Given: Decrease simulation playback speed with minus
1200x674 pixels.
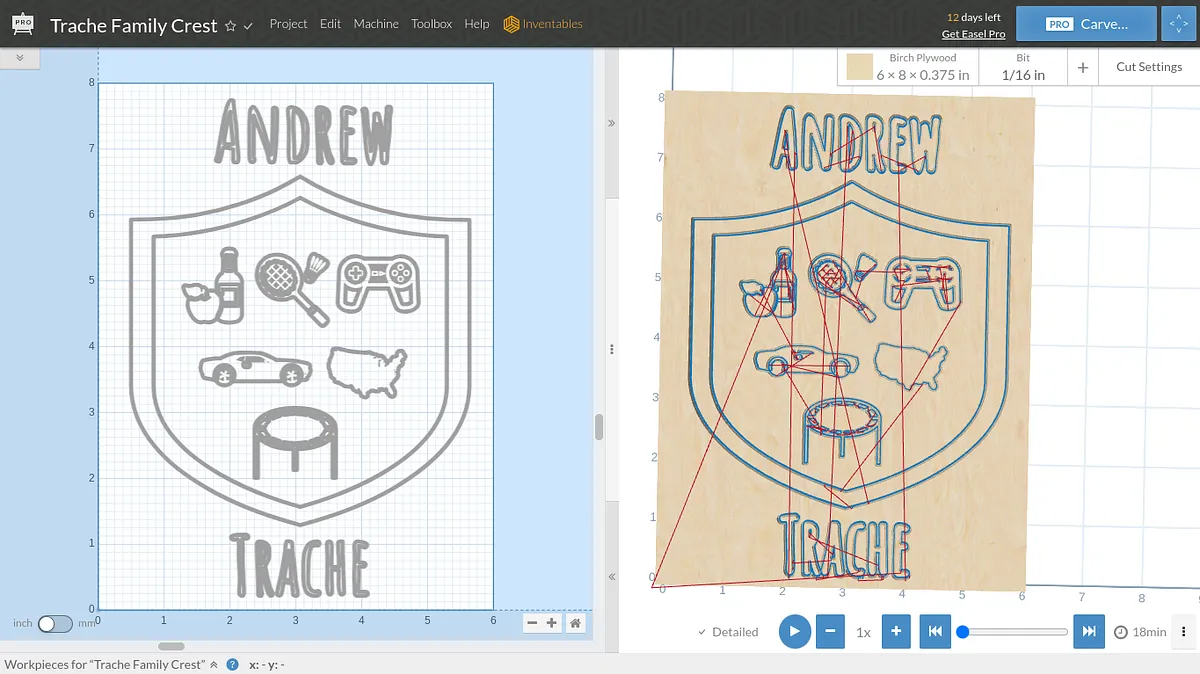Looking at the screenshot, I should [x=830, y=632].
